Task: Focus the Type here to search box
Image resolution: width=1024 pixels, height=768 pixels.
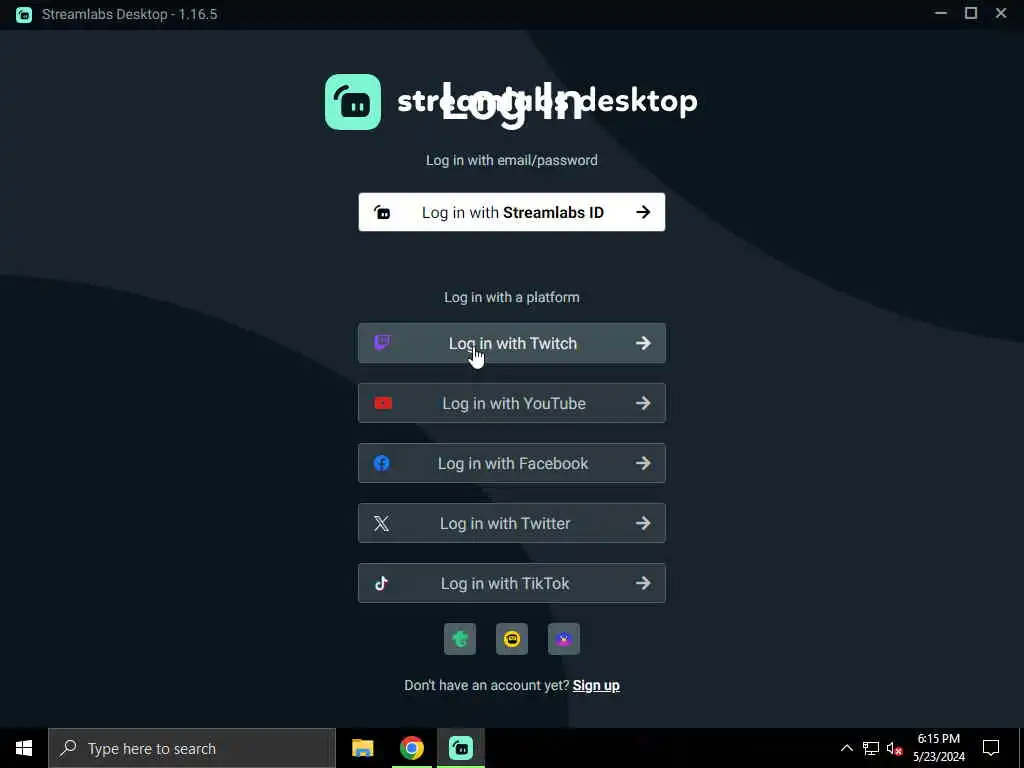Action: tap(192, 748)
